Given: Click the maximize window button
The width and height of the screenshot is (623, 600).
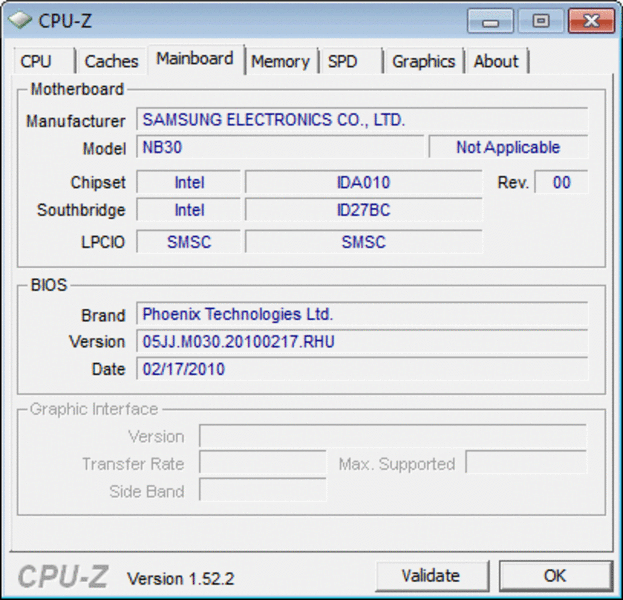Looking at the screenshot, I should click(540, 21).
